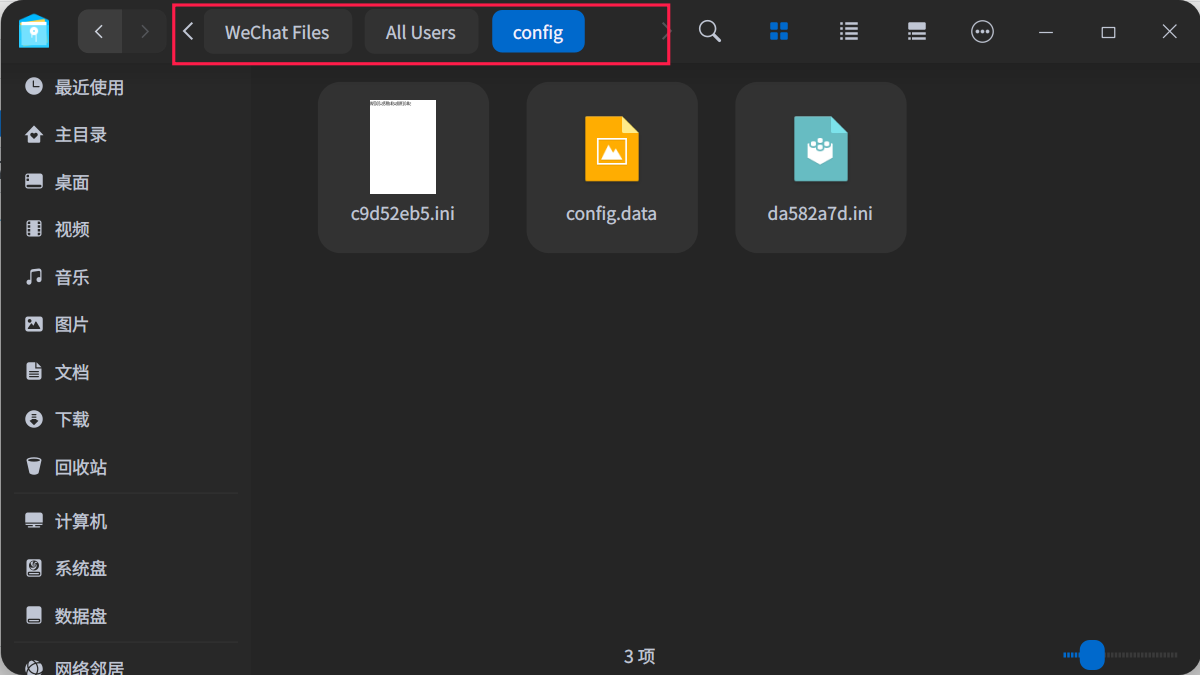
Task: Select the c9d52eb5.ini file thumbnail
Action: pos(403,147)
